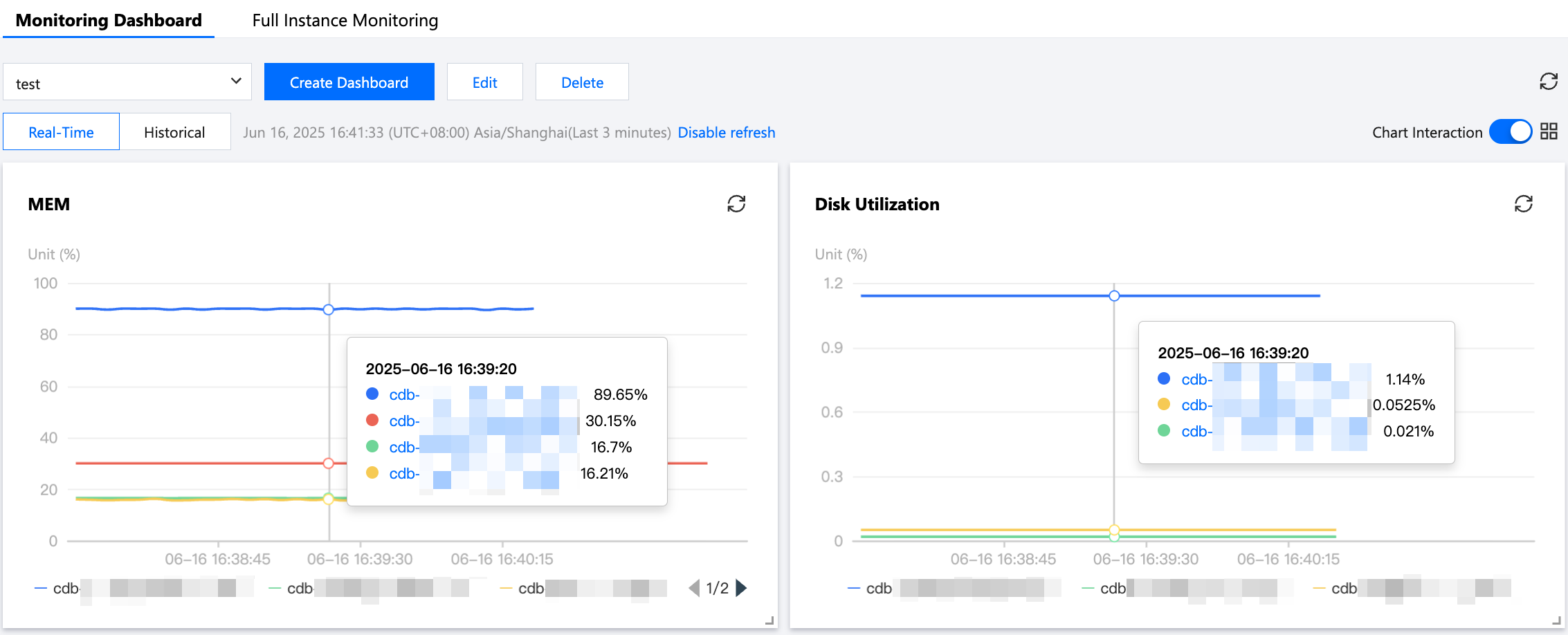Delete the current dashboard
This screenshot has height=635, width=1568.
pyautogui.click(x=581, y=82)
